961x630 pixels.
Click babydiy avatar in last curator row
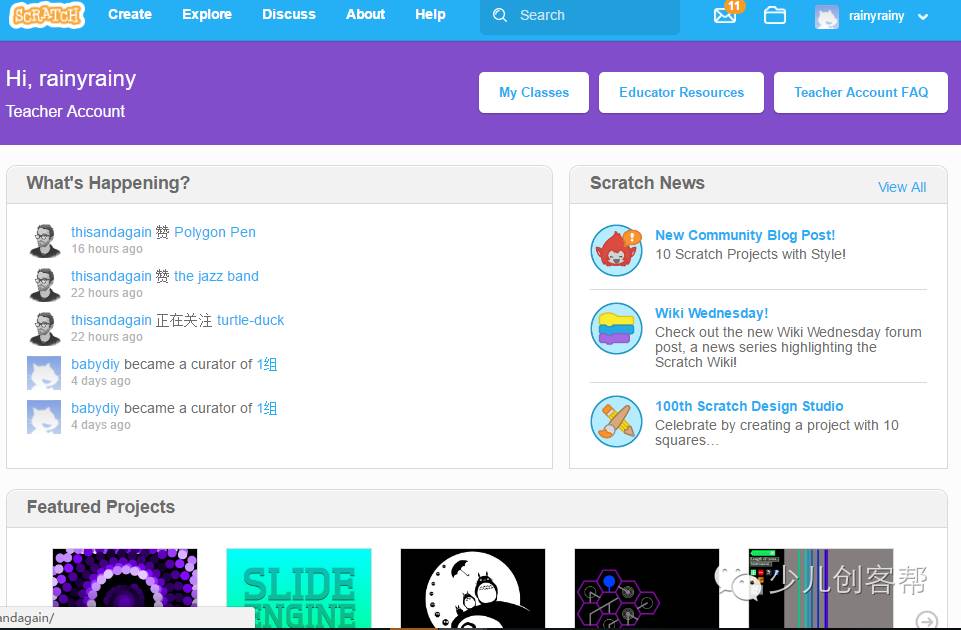44,417
